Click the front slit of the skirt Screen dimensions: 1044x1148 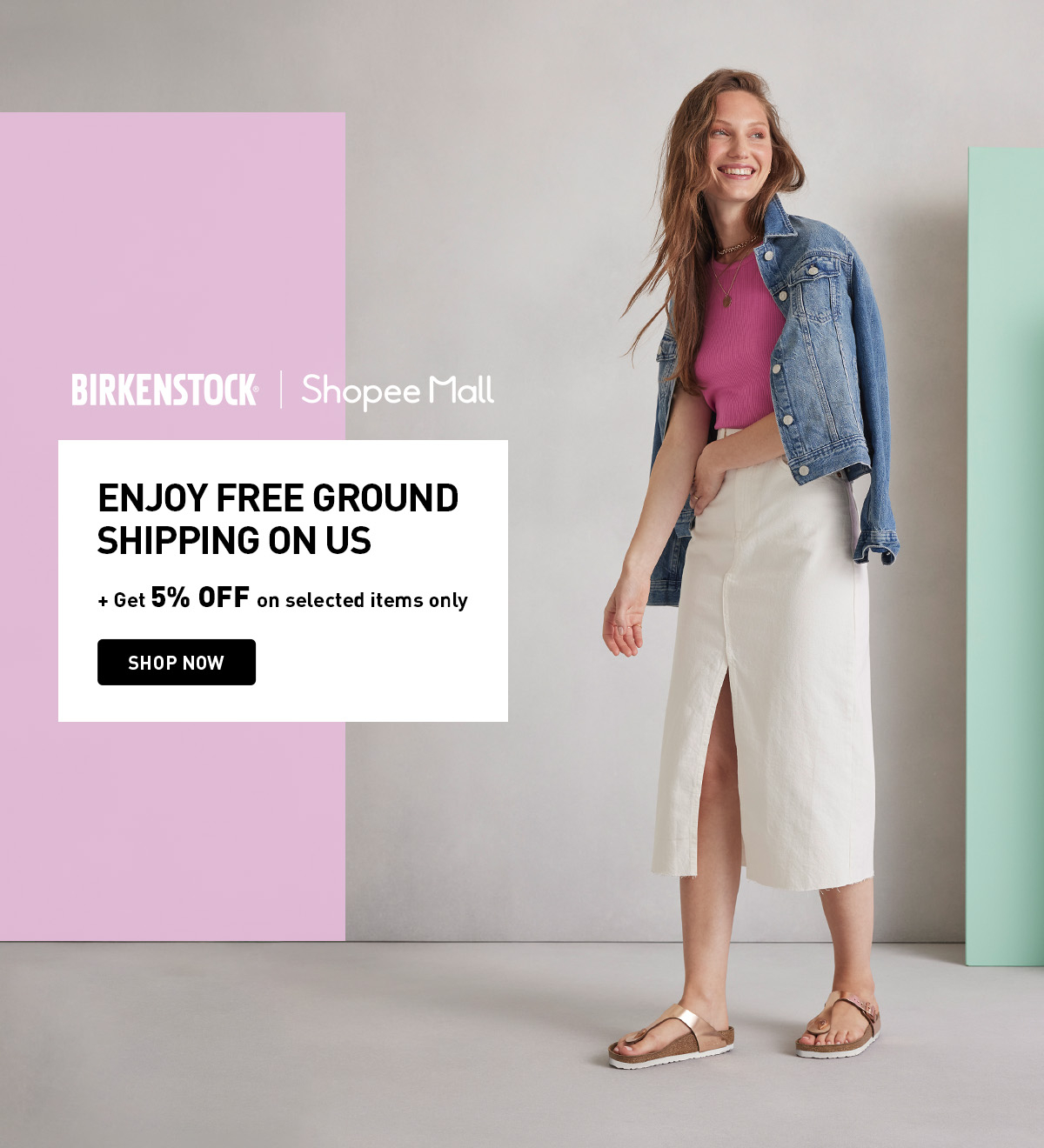720,783
